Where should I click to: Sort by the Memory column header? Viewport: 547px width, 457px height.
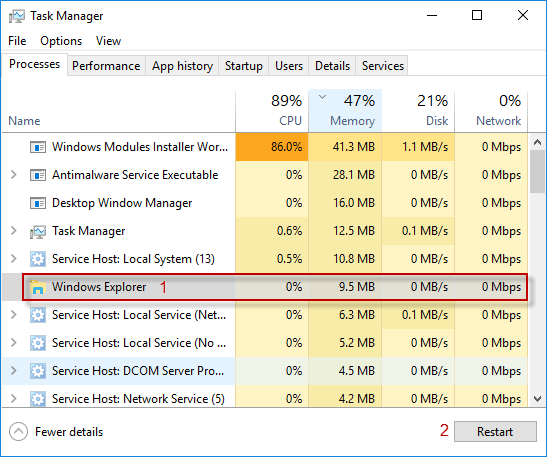(x=345, y=111)
